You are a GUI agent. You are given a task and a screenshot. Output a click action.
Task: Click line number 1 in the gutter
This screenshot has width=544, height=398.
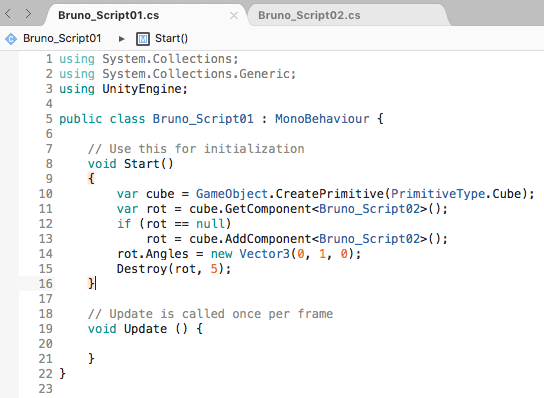[x=49, y=59]
